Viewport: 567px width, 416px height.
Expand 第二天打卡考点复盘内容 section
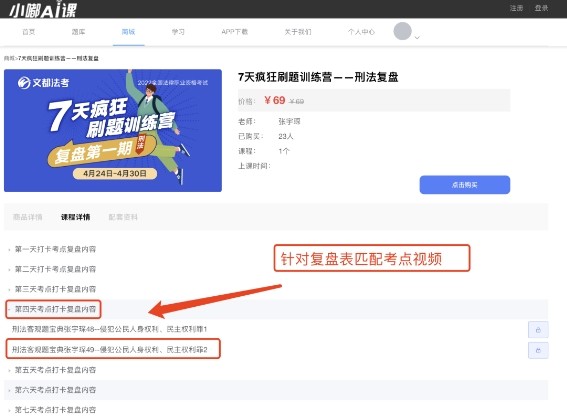[55, 269]
